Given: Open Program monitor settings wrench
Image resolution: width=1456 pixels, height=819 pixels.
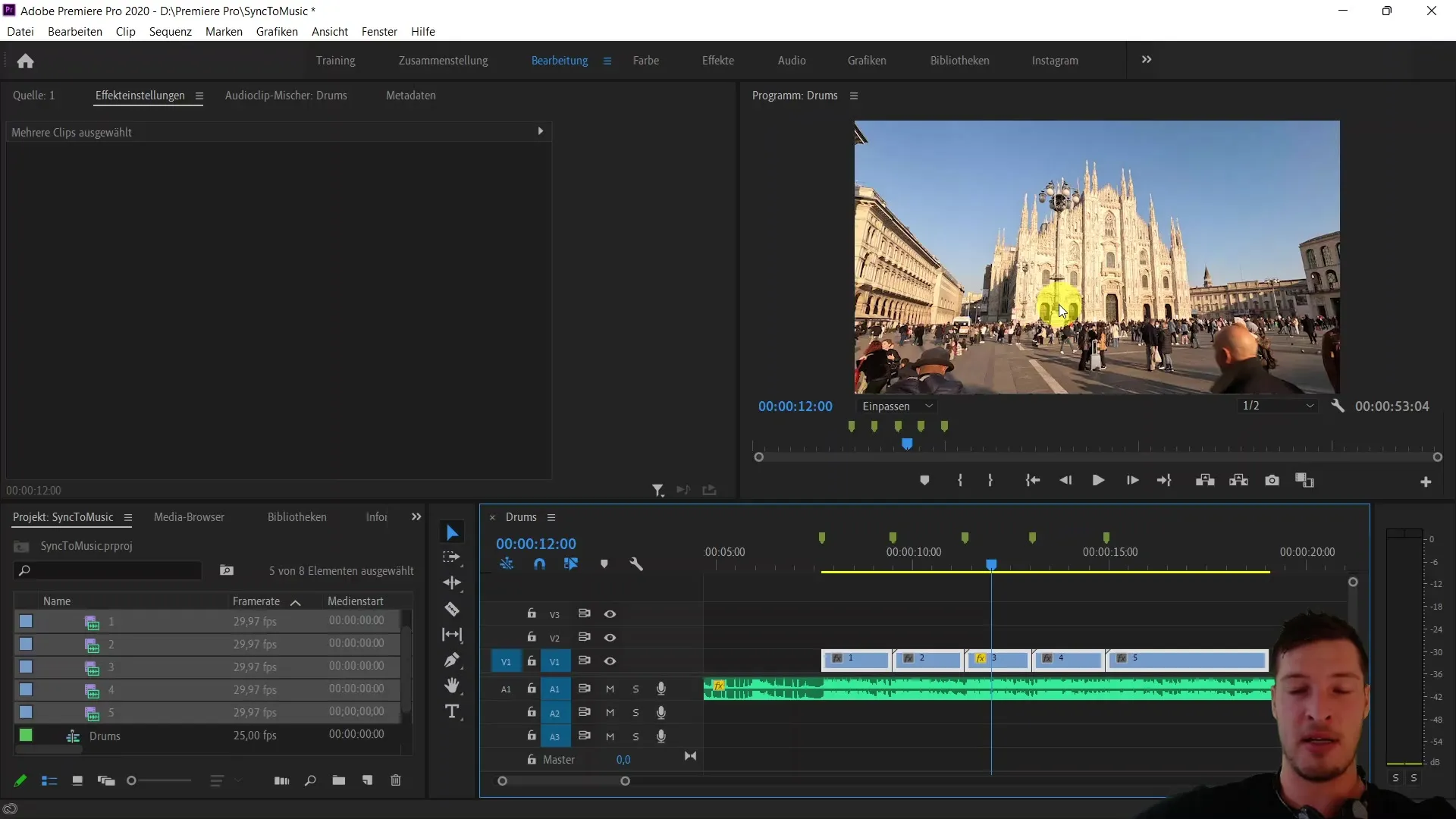Looking at the screenshot, I should [1338, 406].
